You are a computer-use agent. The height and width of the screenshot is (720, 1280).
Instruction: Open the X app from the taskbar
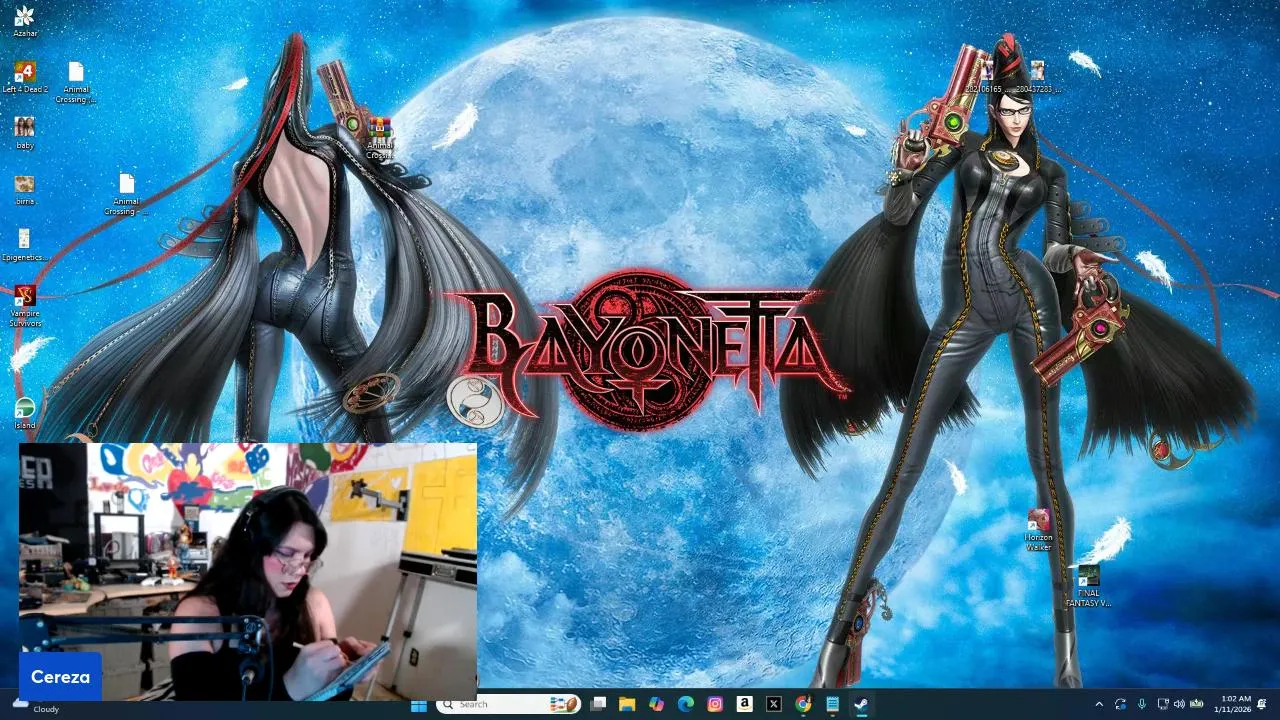pos(773,704)
